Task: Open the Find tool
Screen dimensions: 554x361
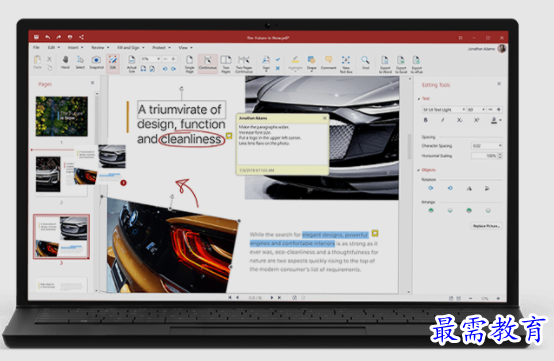Action: 365,63
